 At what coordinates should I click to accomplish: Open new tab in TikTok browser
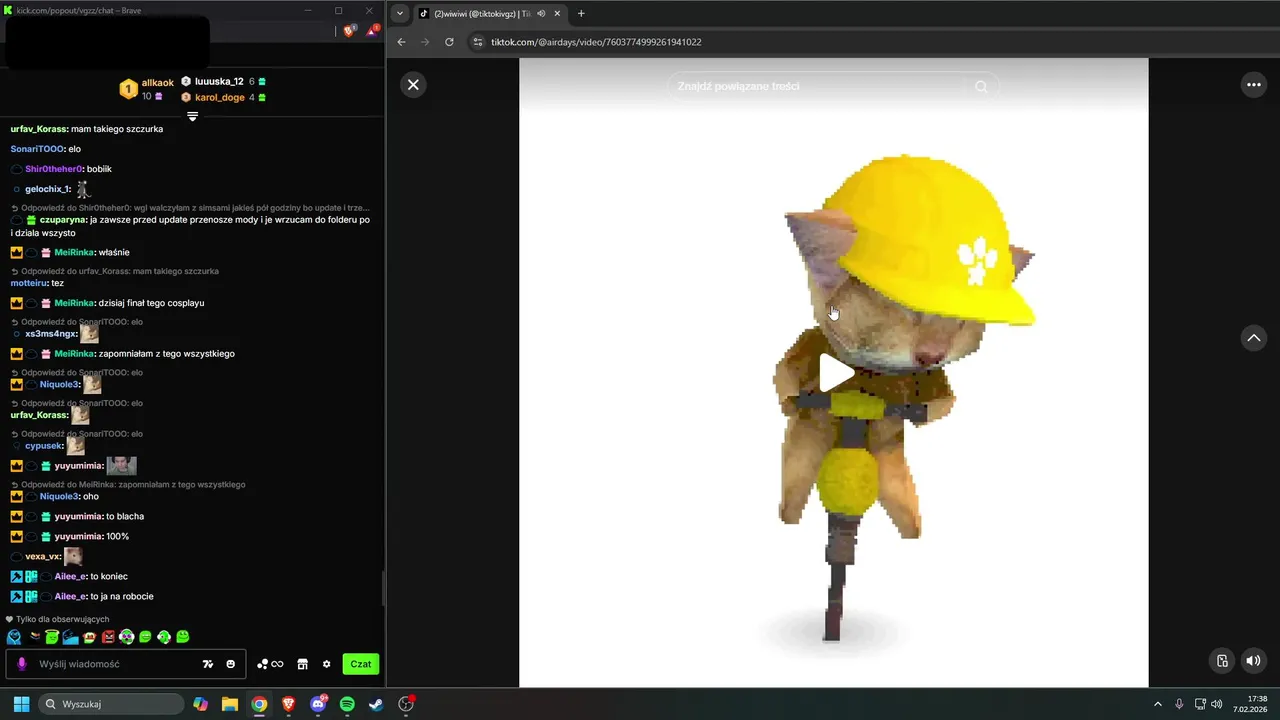click(x=581, y=14)
